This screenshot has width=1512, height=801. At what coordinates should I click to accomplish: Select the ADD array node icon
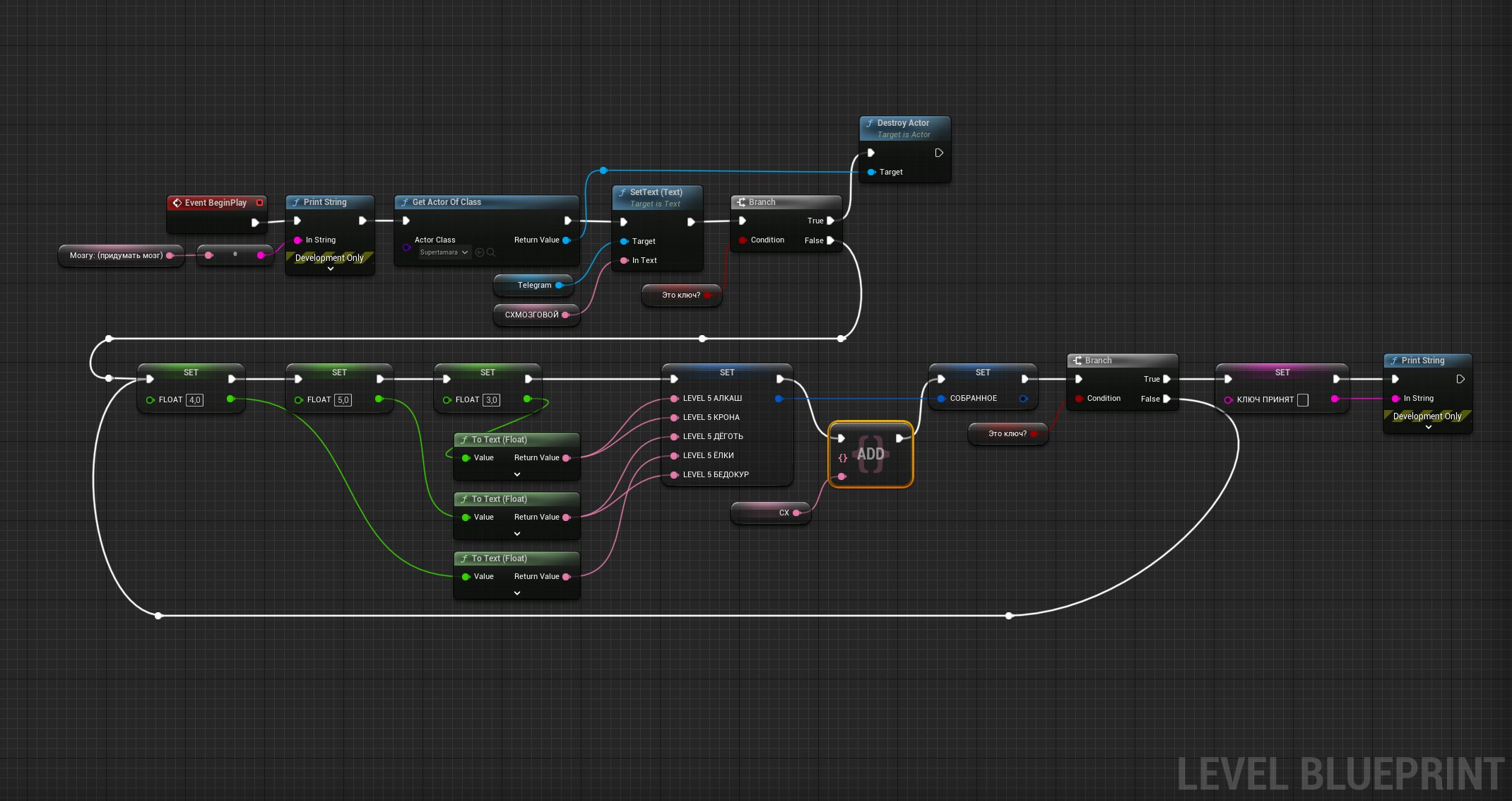pos(870,454)
